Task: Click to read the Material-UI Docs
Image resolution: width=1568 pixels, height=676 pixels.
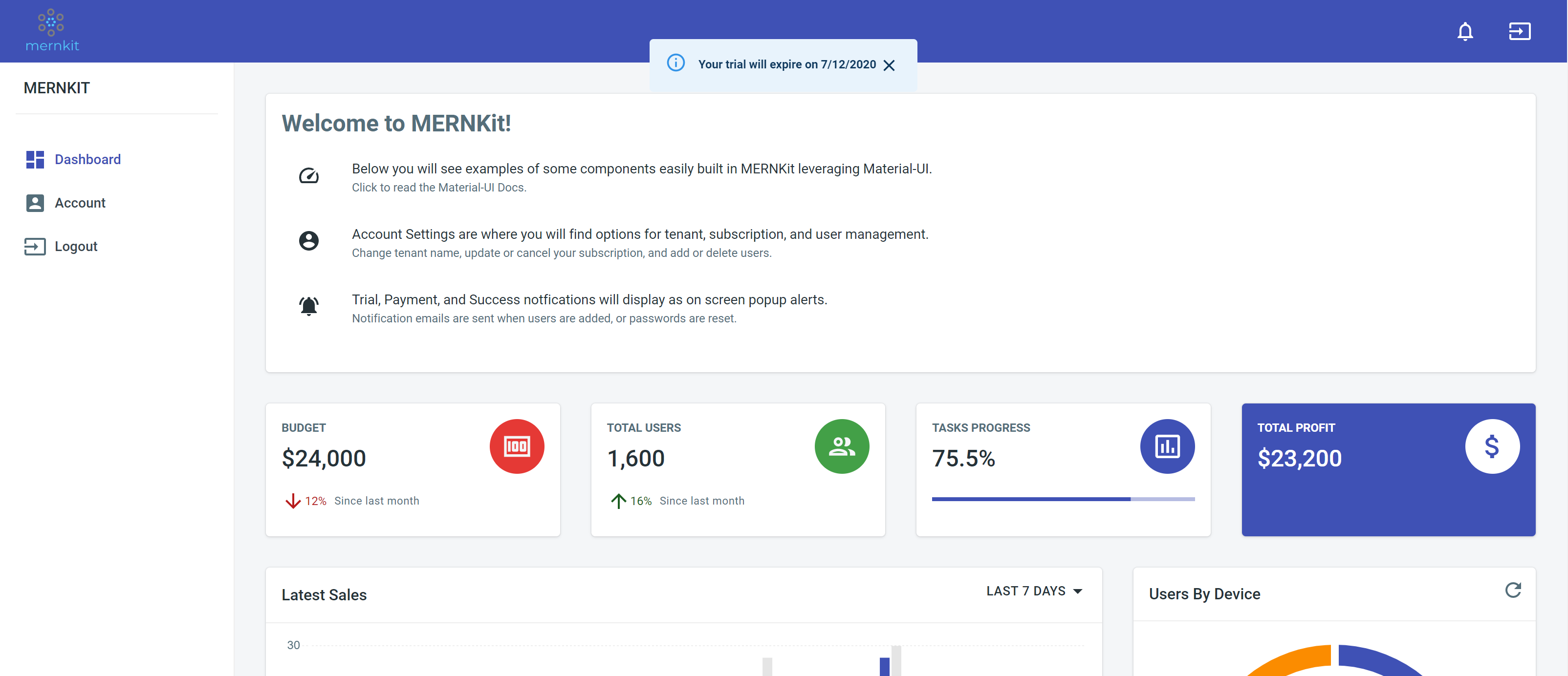Action: click(x=438, y=188)
